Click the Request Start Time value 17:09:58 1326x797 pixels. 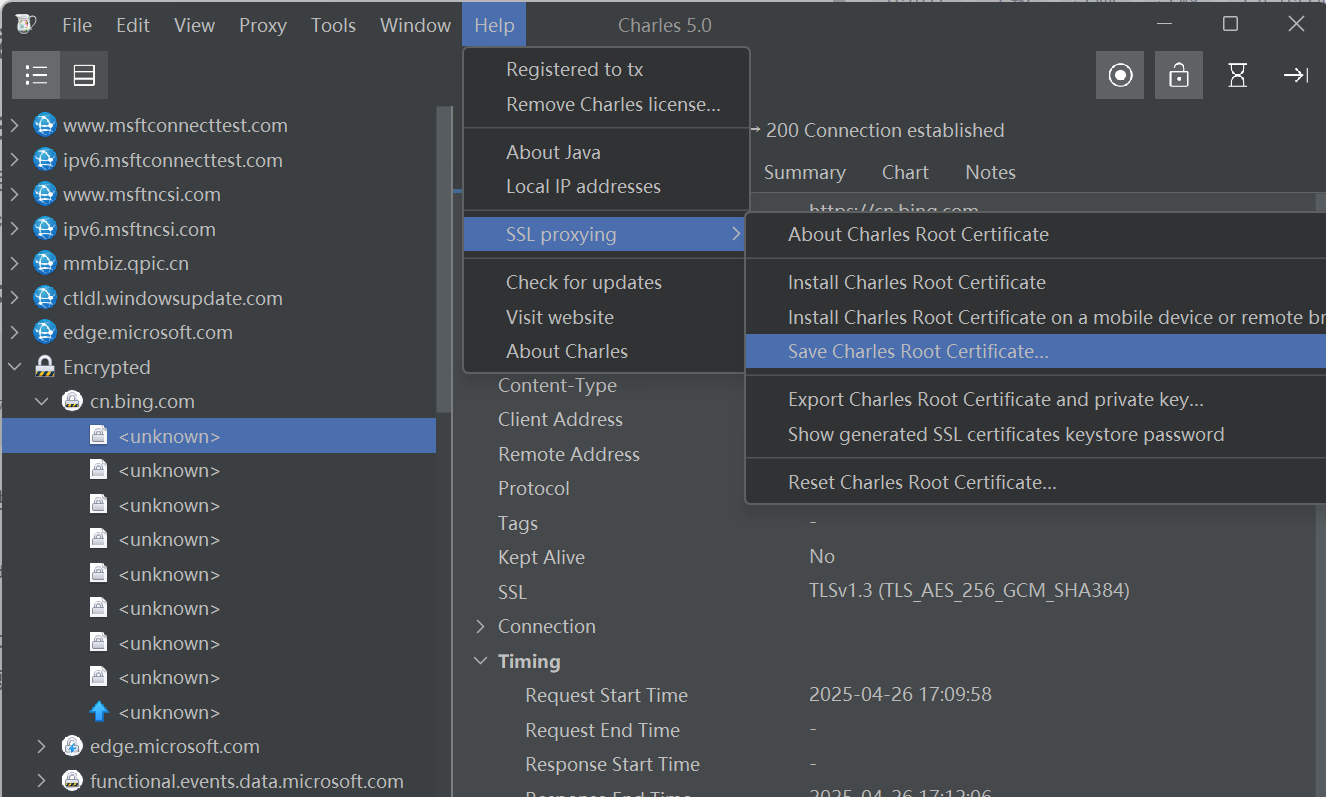tap(900, 694)
